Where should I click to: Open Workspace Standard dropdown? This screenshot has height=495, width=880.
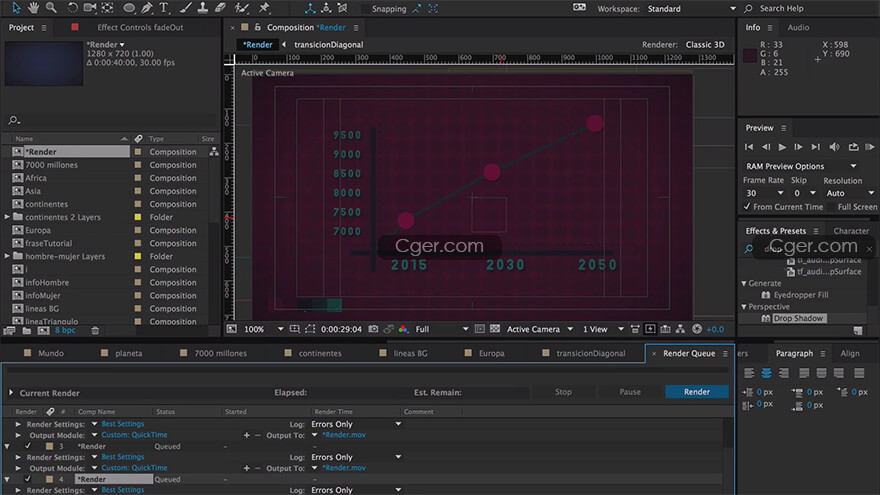(691, 8)
